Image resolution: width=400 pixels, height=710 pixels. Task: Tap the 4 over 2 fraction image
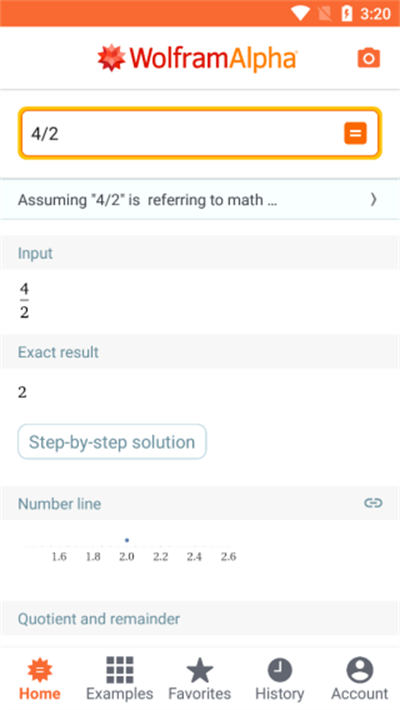[24, 301]
